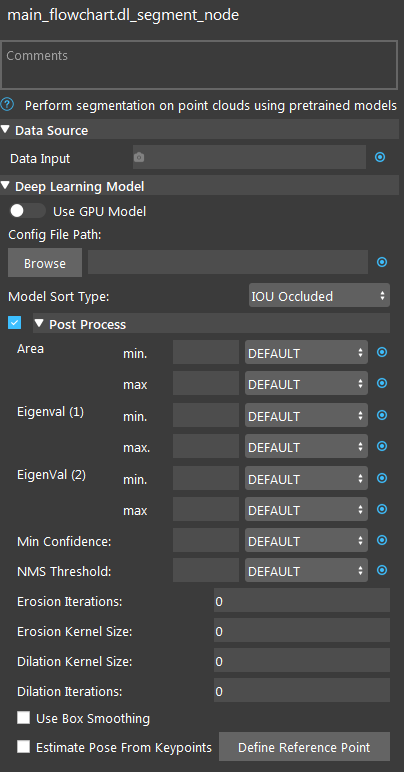
Task: Click the link icon beside Config File Path
Action: tap(382, 262)
